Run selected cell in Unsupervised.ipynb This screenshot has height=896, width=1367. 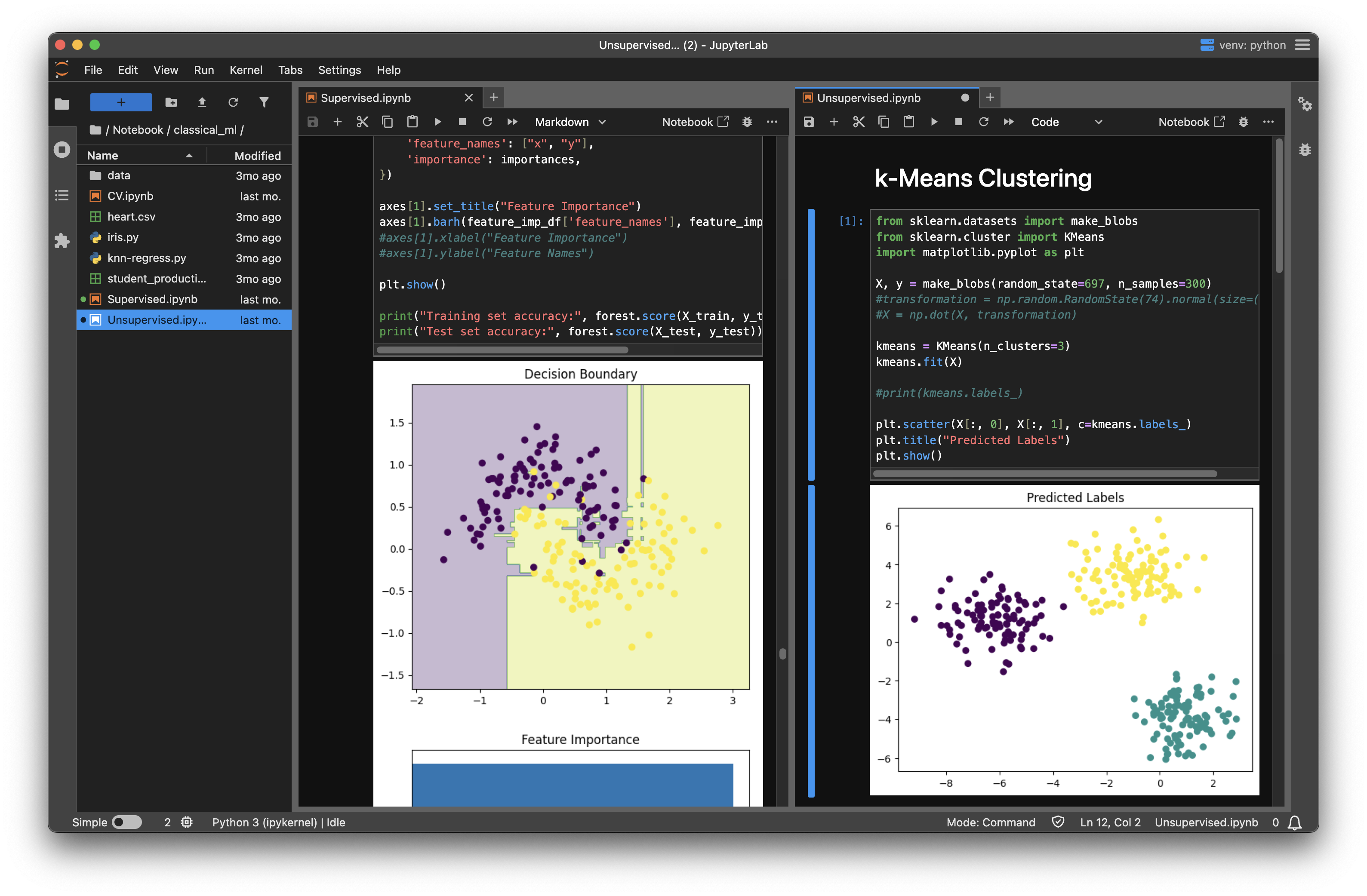(x=934, y=122)
